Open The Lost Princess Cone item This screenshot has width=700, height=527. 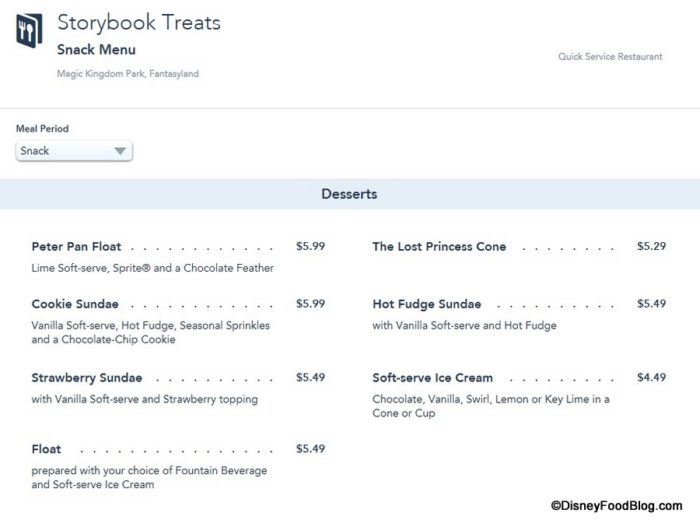click(439, 247)
